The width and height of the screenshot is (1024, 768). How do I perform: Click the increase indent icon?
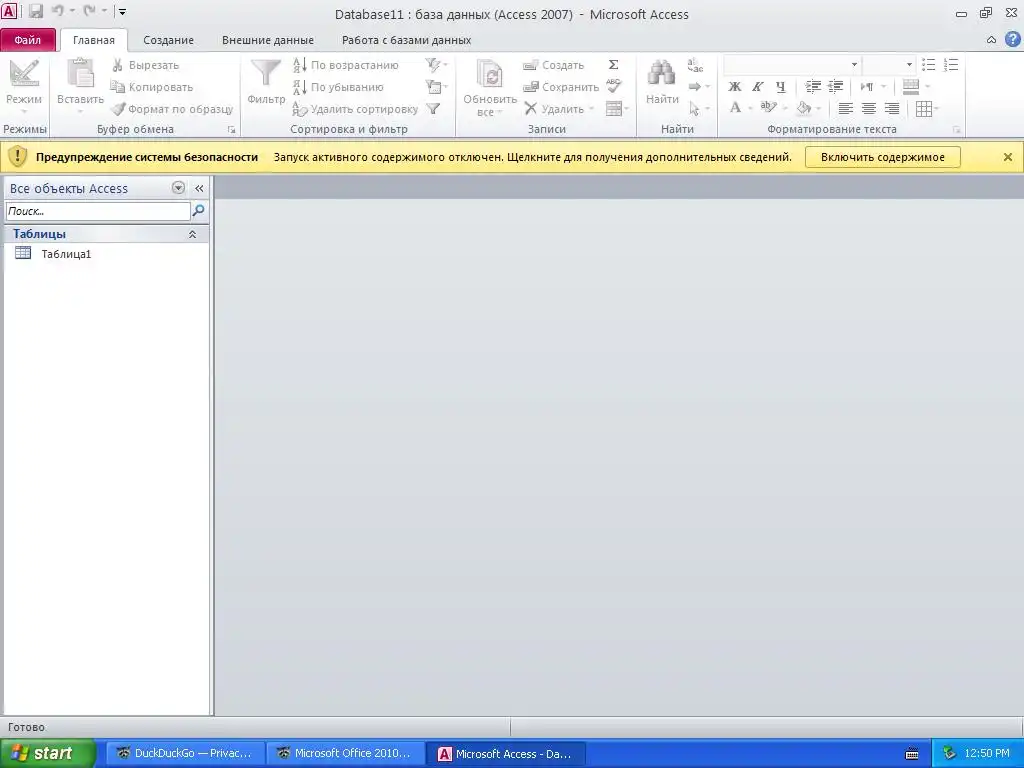(813, 86)
